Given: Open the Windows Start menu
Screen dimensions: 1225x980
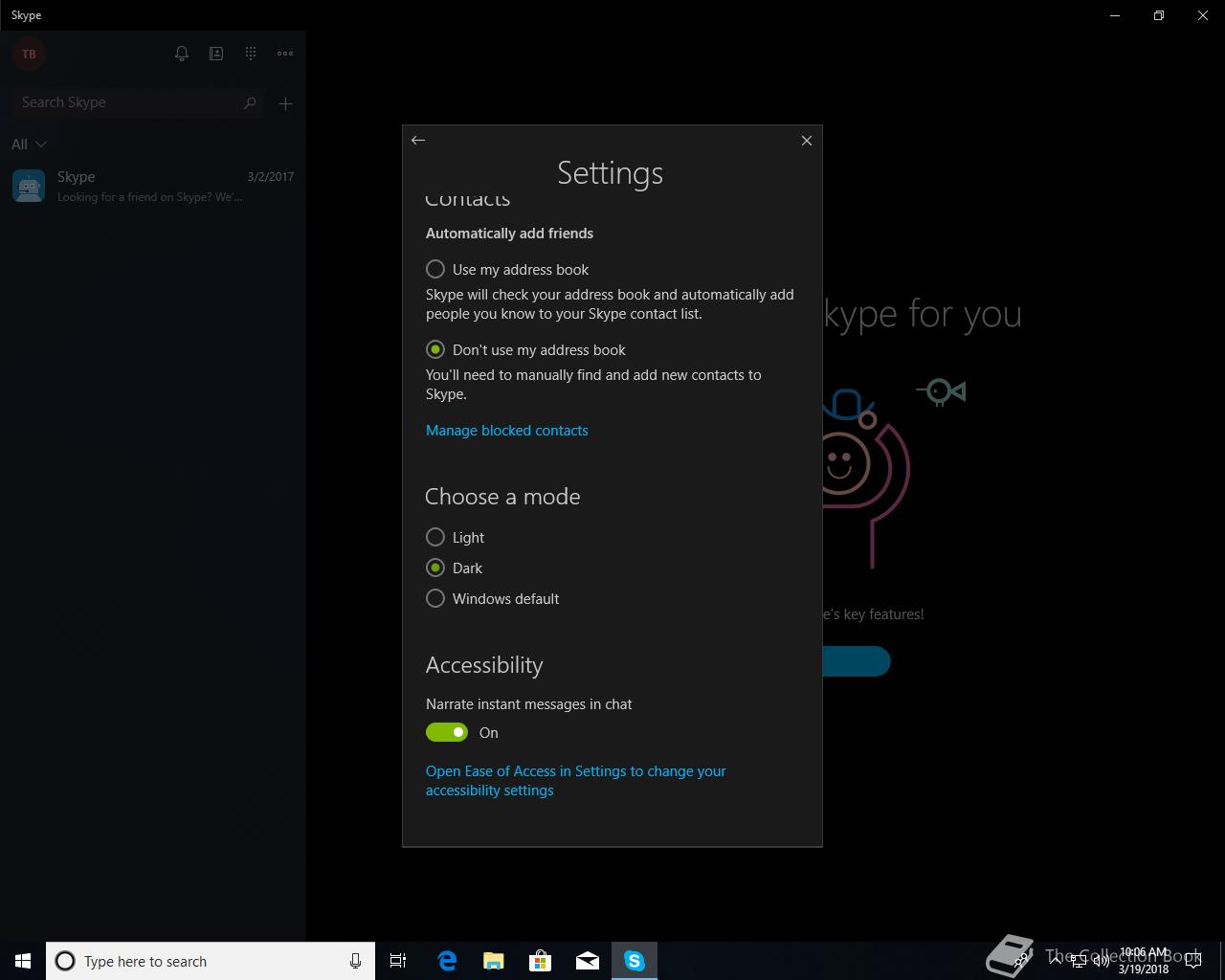Looking at the screenshot, I should [23, 961].
